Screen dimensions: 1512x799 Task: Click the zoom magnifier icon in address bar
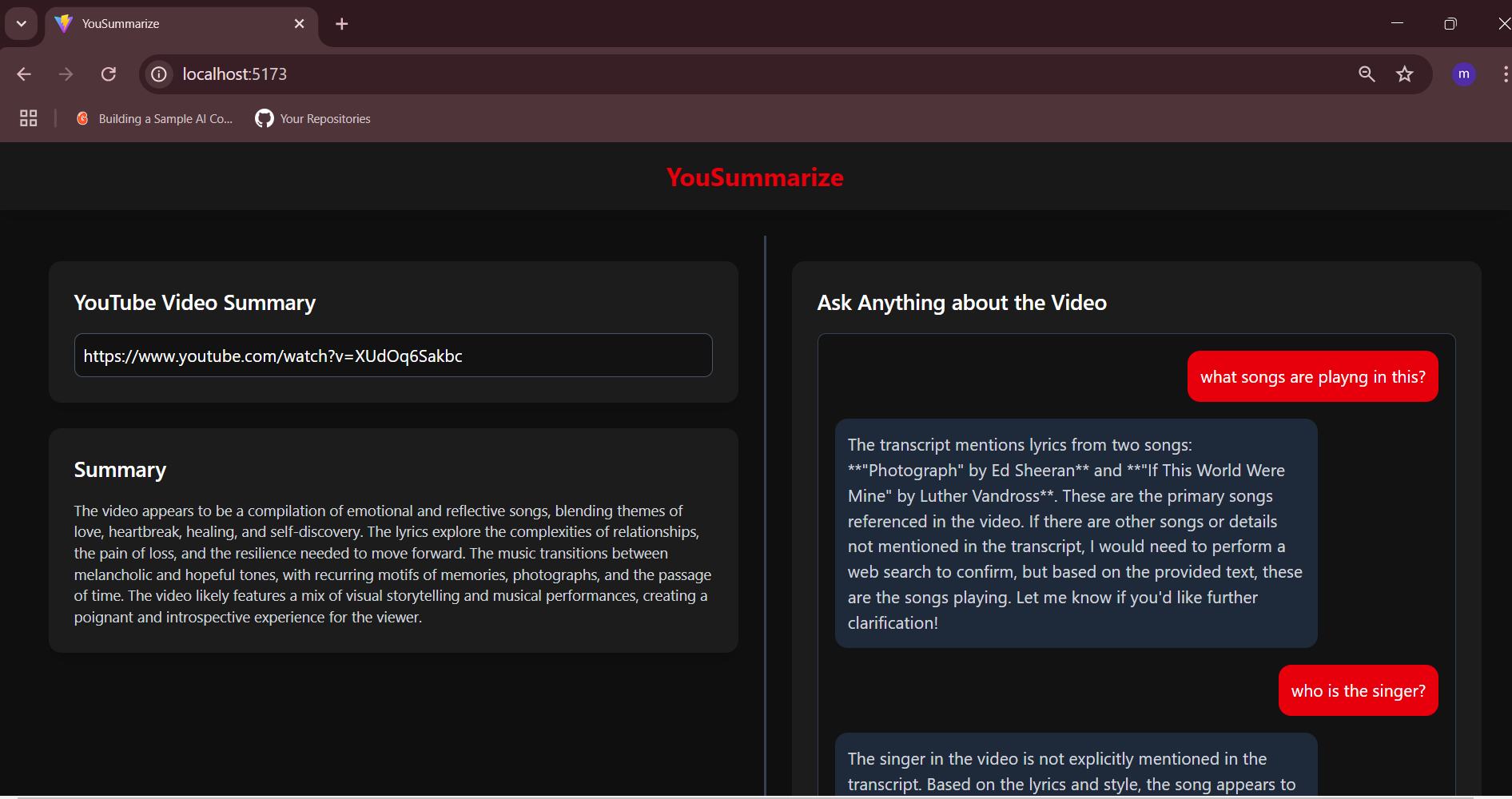coord(1367,74)
